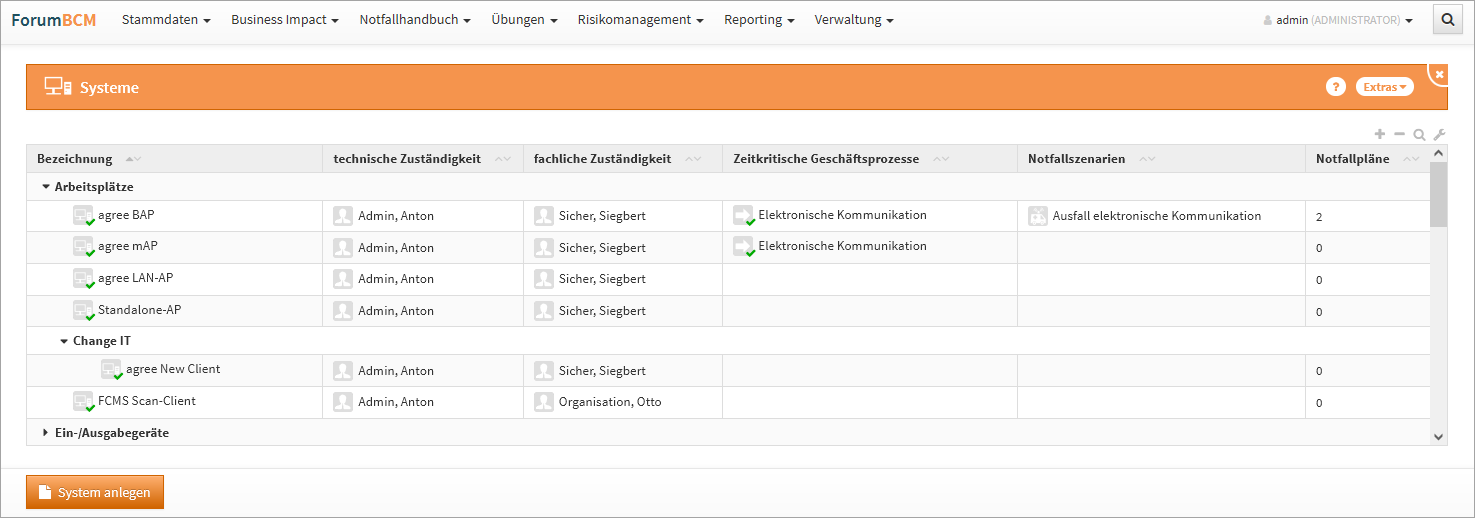This screenshot has width=1475, height=518.
Task: Open the Extras dropdown
Action: point(1384,87)
